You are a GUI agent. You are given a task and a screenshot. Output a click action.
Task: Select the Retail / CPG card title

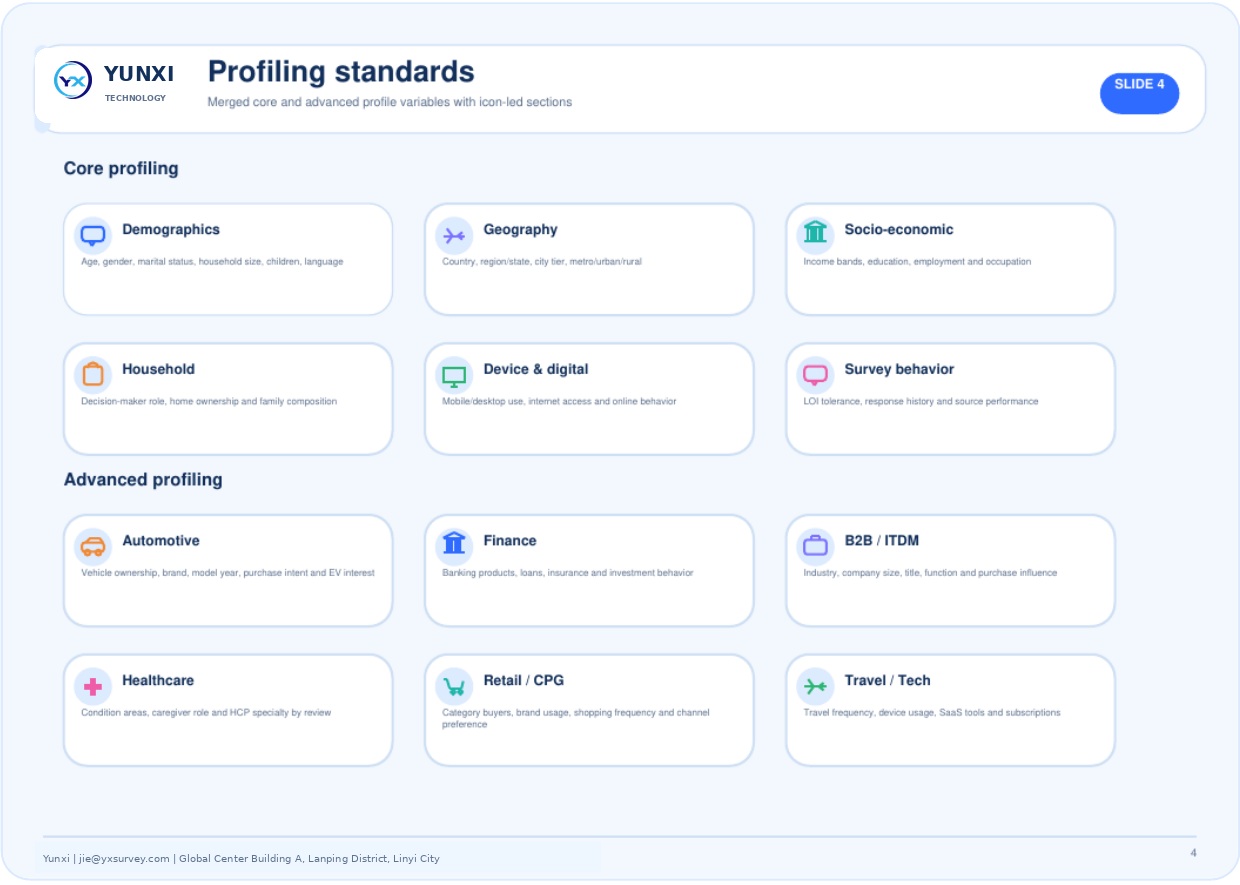(523, 680)
